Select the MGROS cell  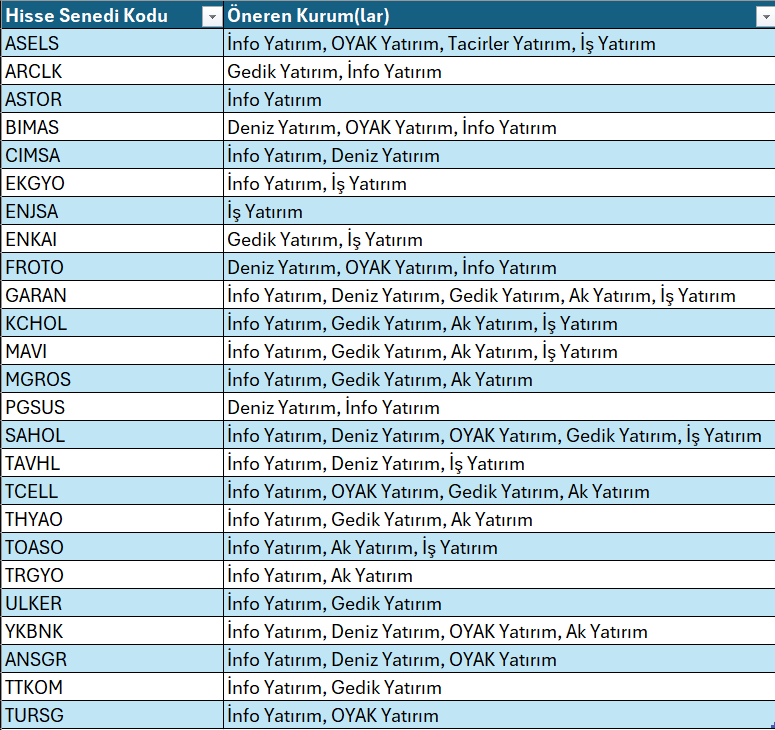pyautogui.click(x=112, y=379)
